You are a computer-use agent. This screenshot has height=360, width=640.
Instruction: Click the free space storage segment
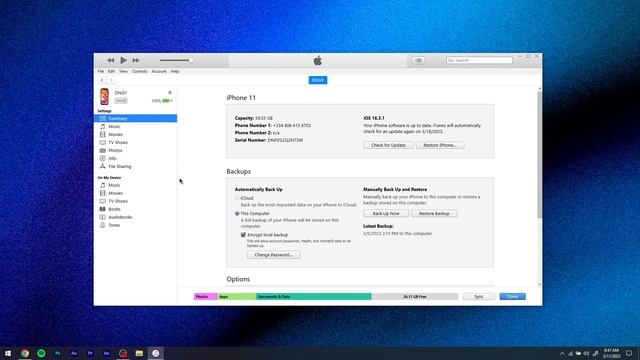(415, 297)
